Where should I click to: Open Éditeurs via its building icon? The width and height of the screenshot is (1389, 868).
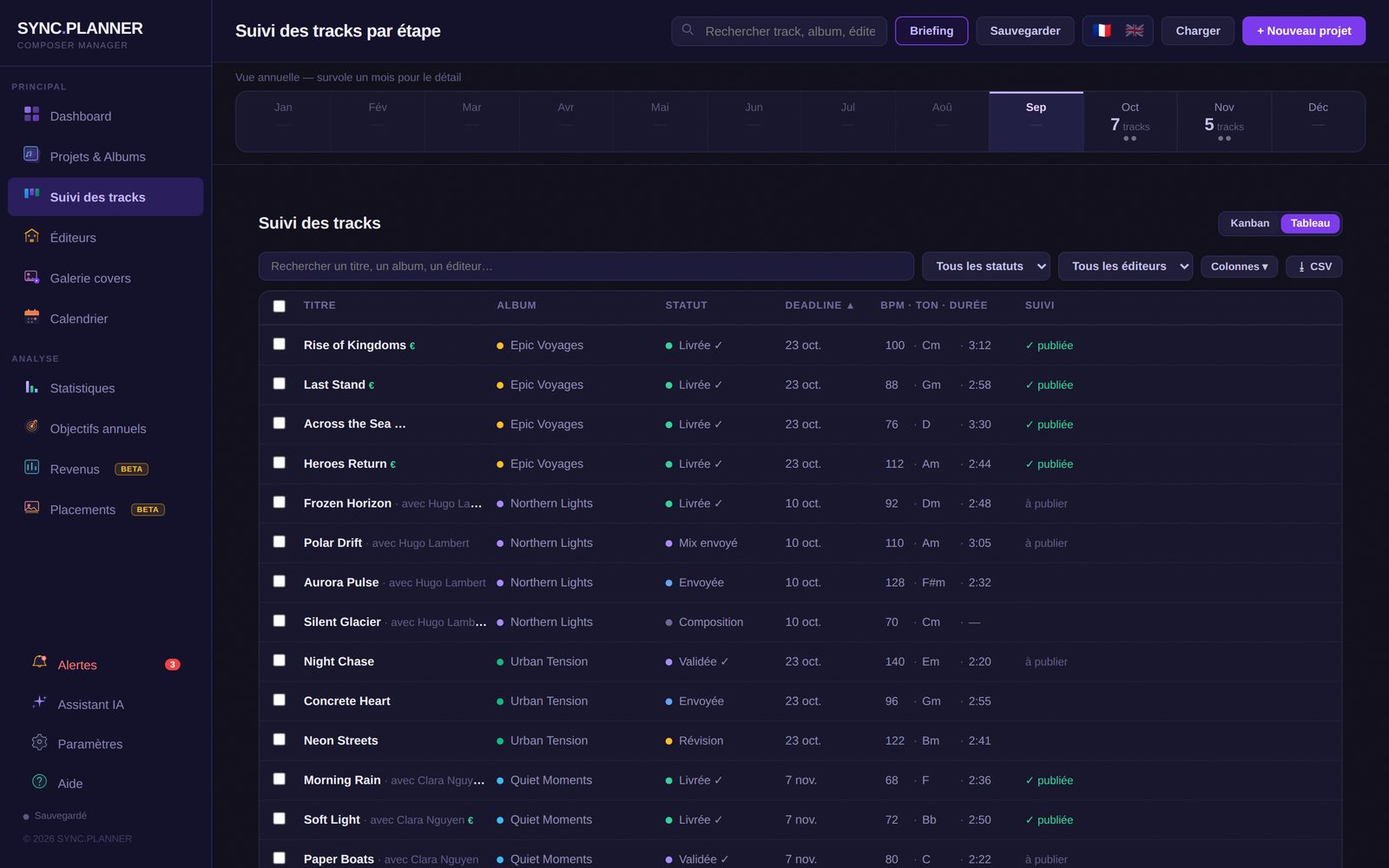pos(31,235)
